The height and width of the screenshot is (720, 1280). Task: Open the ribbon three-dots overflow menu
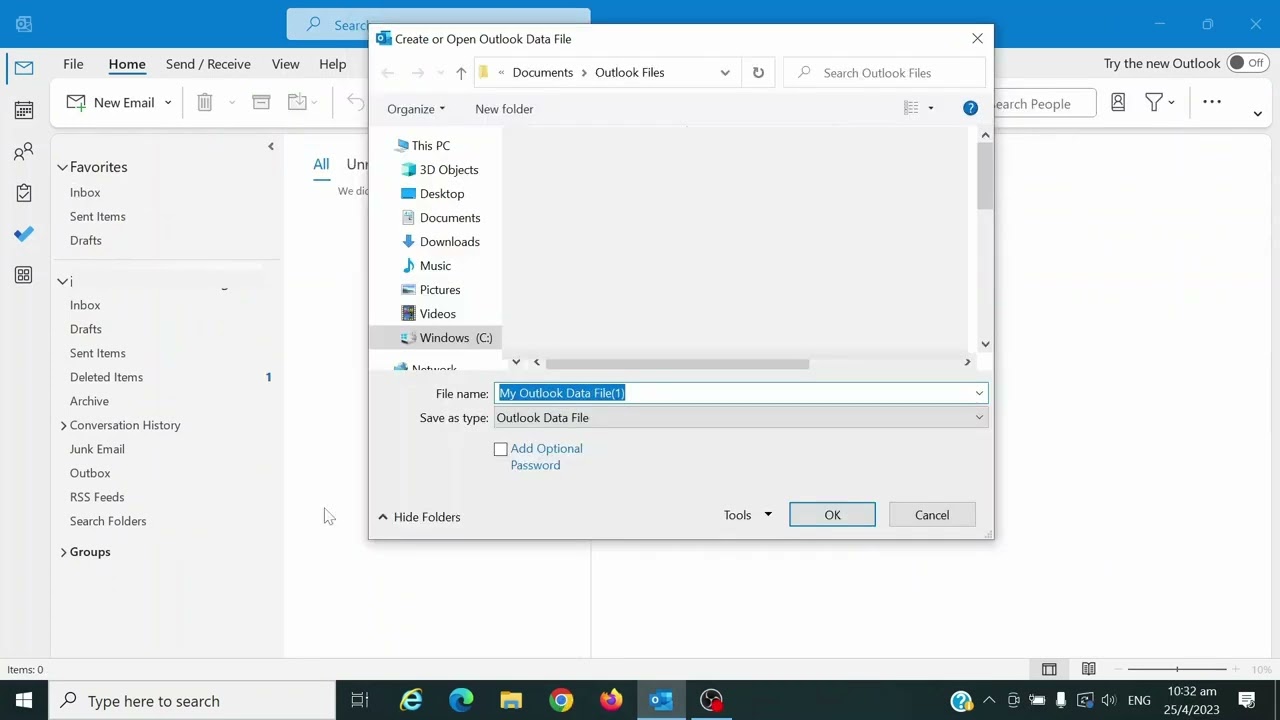(x=1212, y=102)
